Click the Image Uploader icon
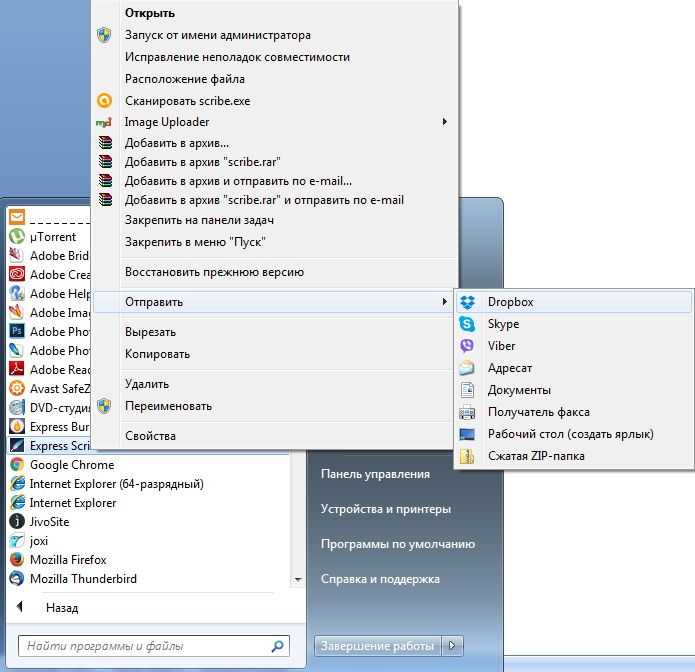Screen dimensions: 695x672 [104, 122]
